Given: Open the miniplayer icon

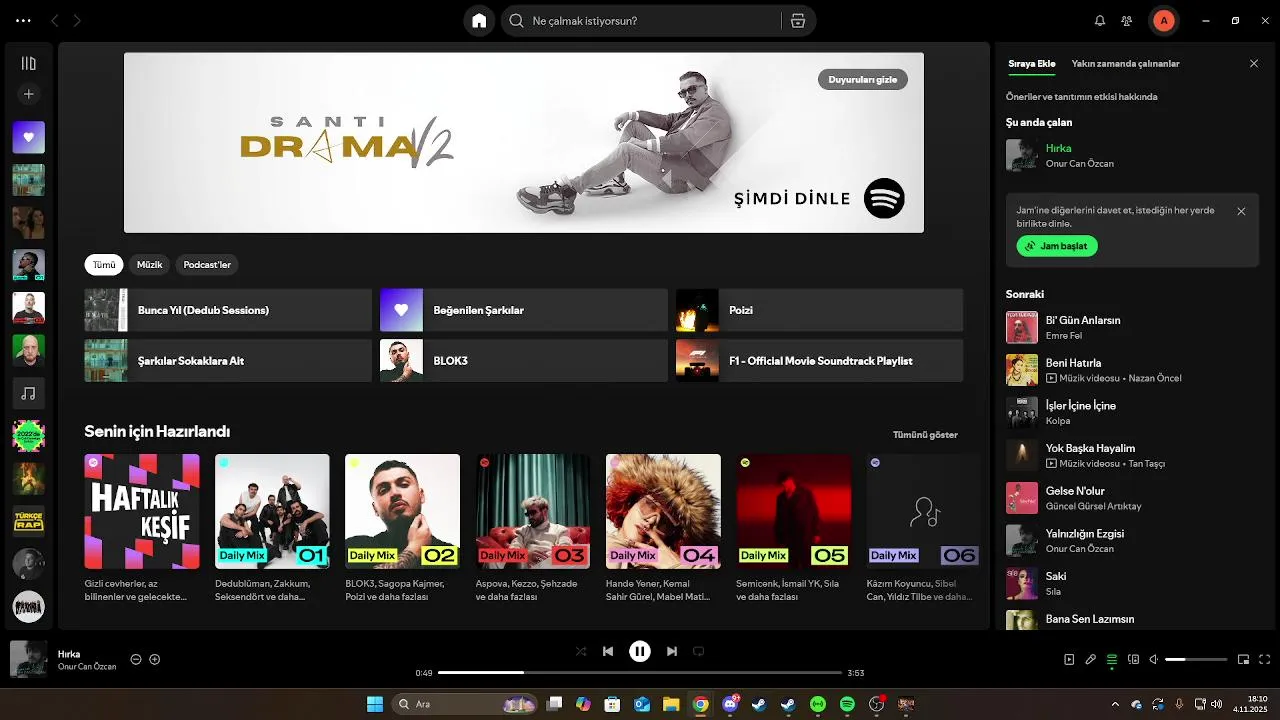Looking at the screenshot, I should pos(1244,659).
